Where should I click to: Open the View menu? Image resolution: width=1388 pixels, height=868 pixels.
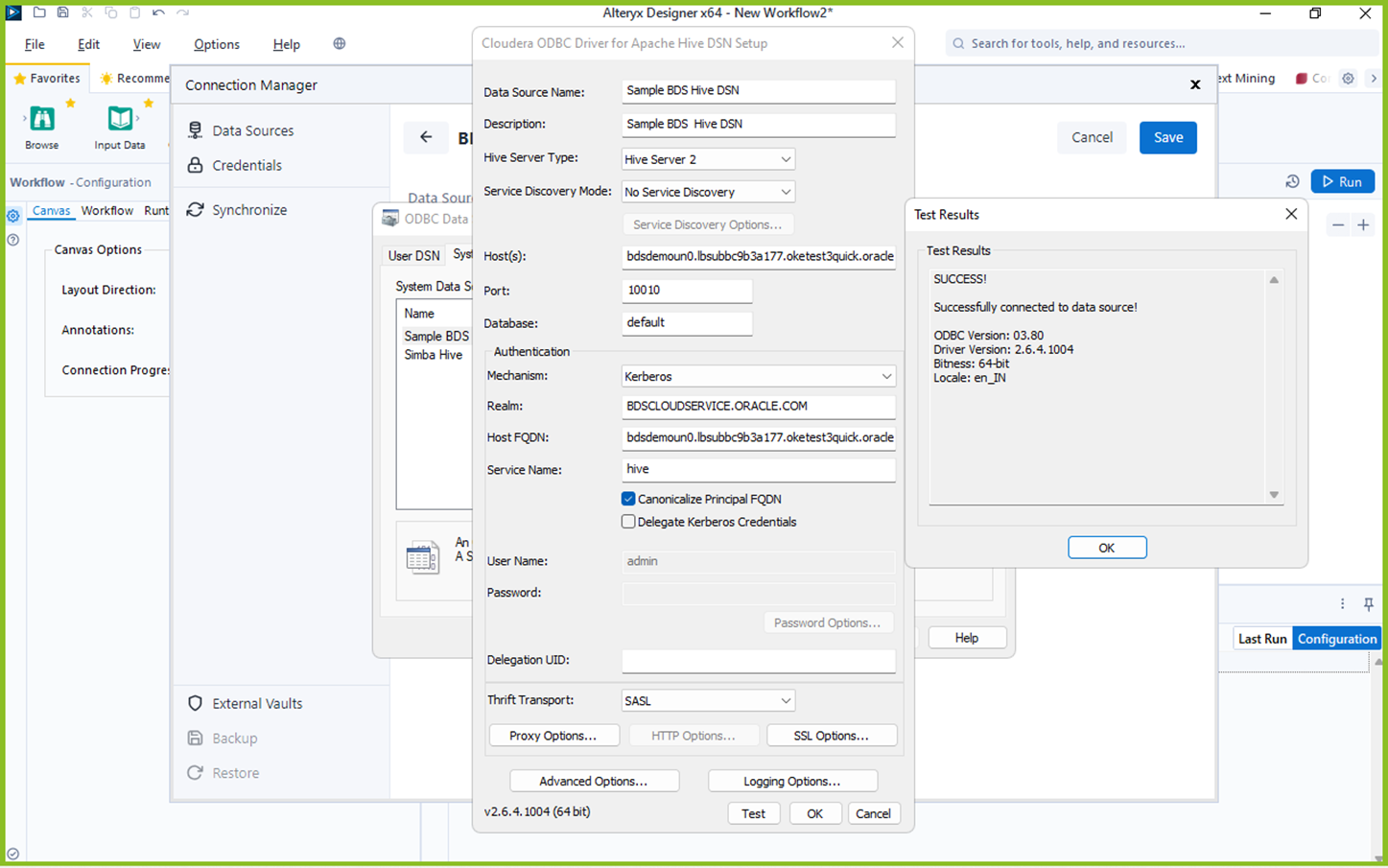pyautogui.click(x=147, y=44)
